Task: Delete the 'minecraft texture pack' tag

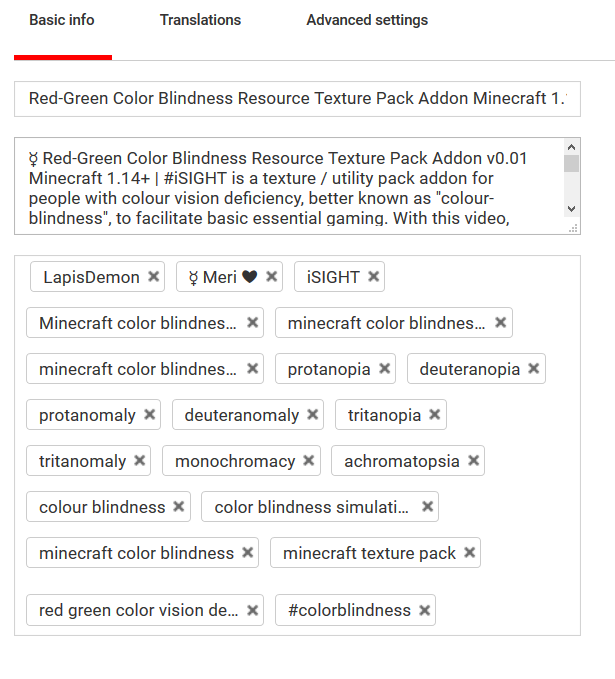Action: [469, 553]
